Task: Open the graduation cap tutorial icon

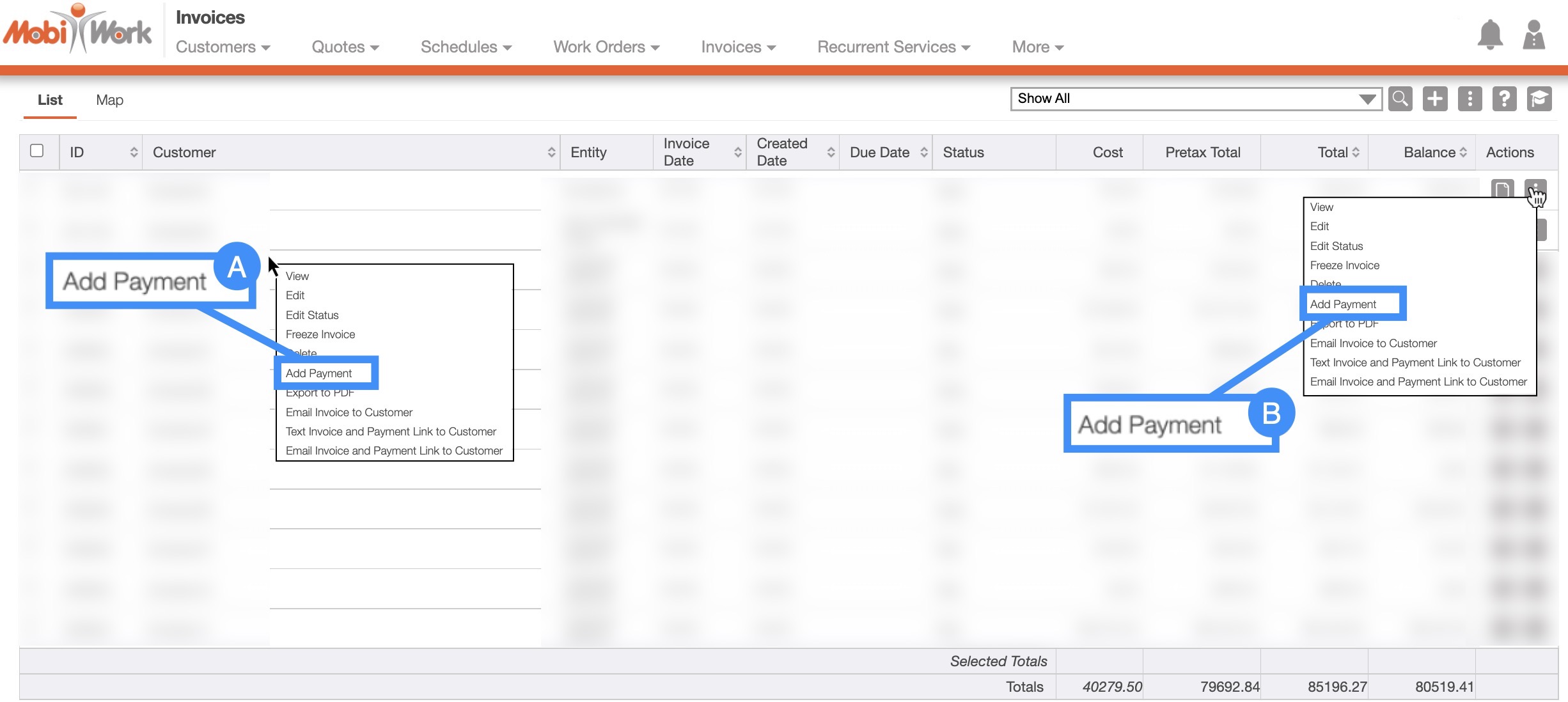Action: coord(1539,99)
